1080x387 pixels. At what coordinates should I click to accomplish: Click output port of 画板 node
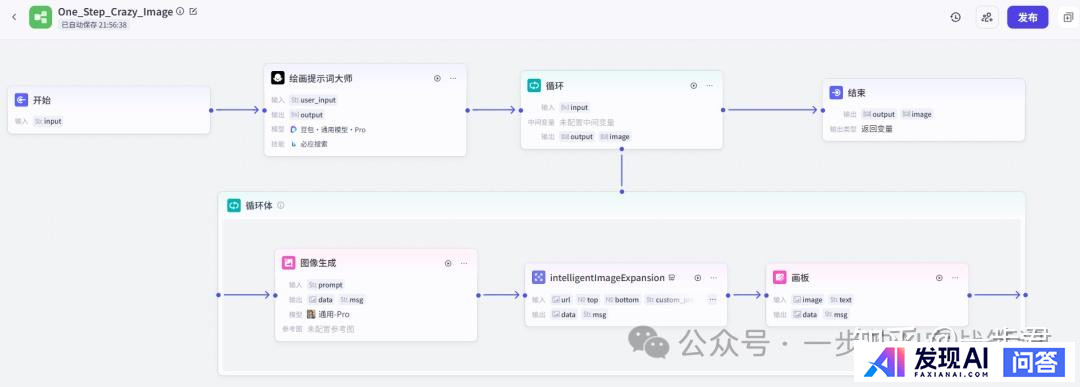click(969, 295)
